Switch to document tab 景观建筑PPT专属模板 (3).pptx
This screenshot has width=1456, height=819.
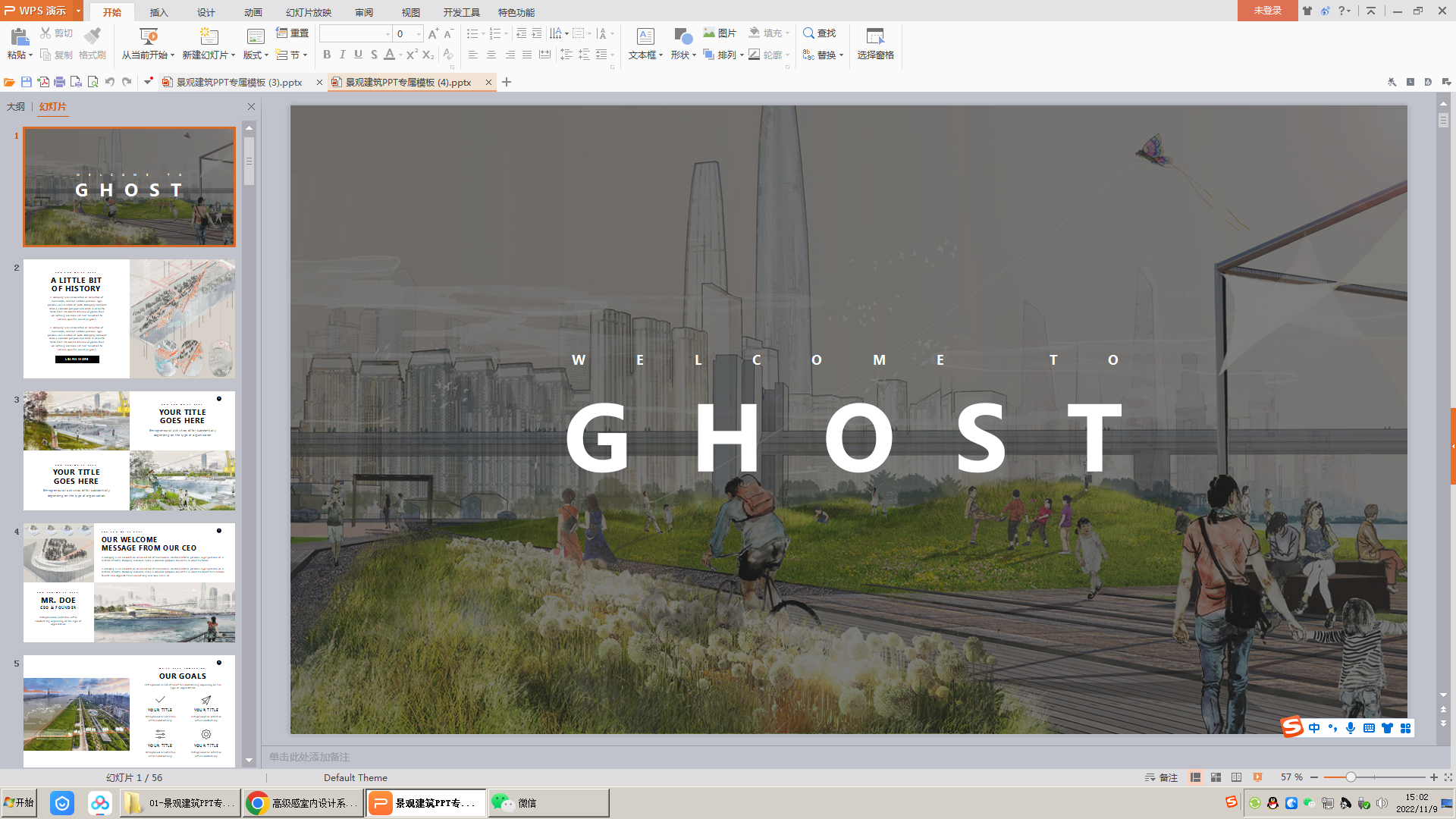[239, 82]
